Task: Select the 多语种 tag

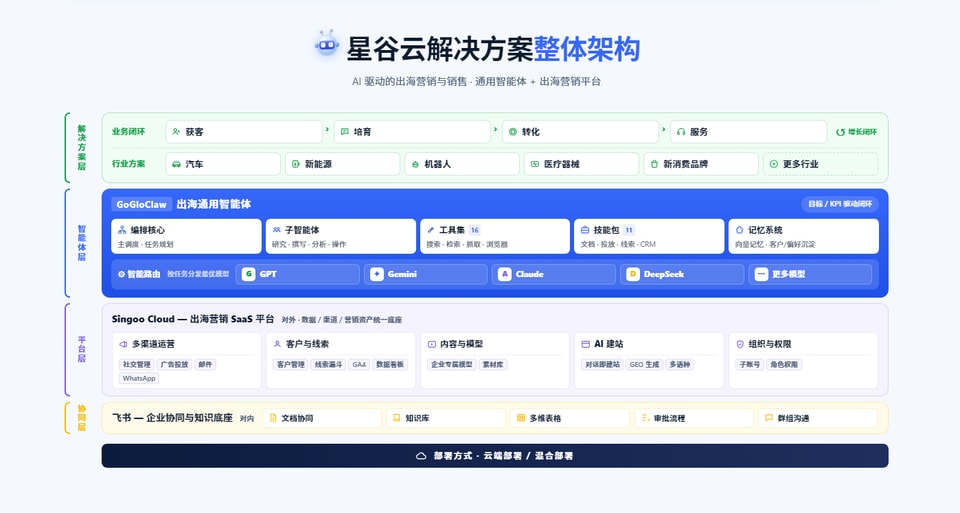Action: coord(680,364)
